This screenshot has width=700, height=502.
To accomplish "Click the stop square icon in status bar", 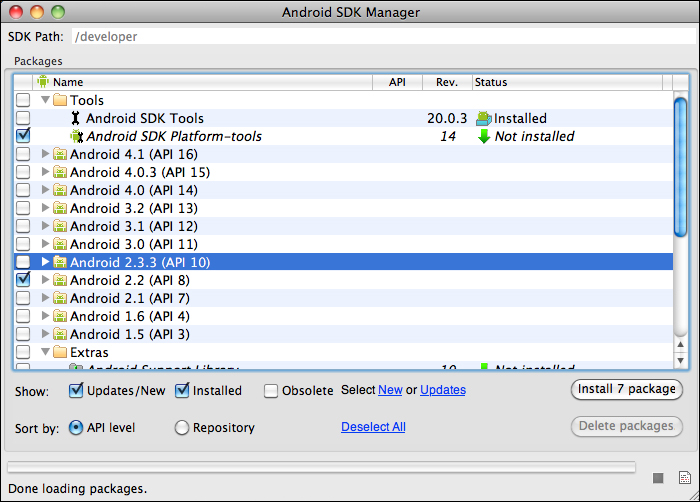I will tap(658, 478).
